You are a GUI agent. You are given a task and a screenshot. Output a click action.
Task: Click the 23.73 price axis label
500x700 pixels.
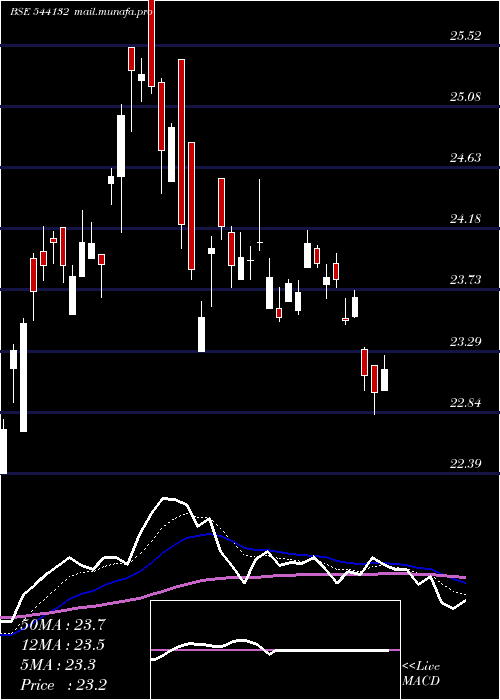[x=465, y=280]
